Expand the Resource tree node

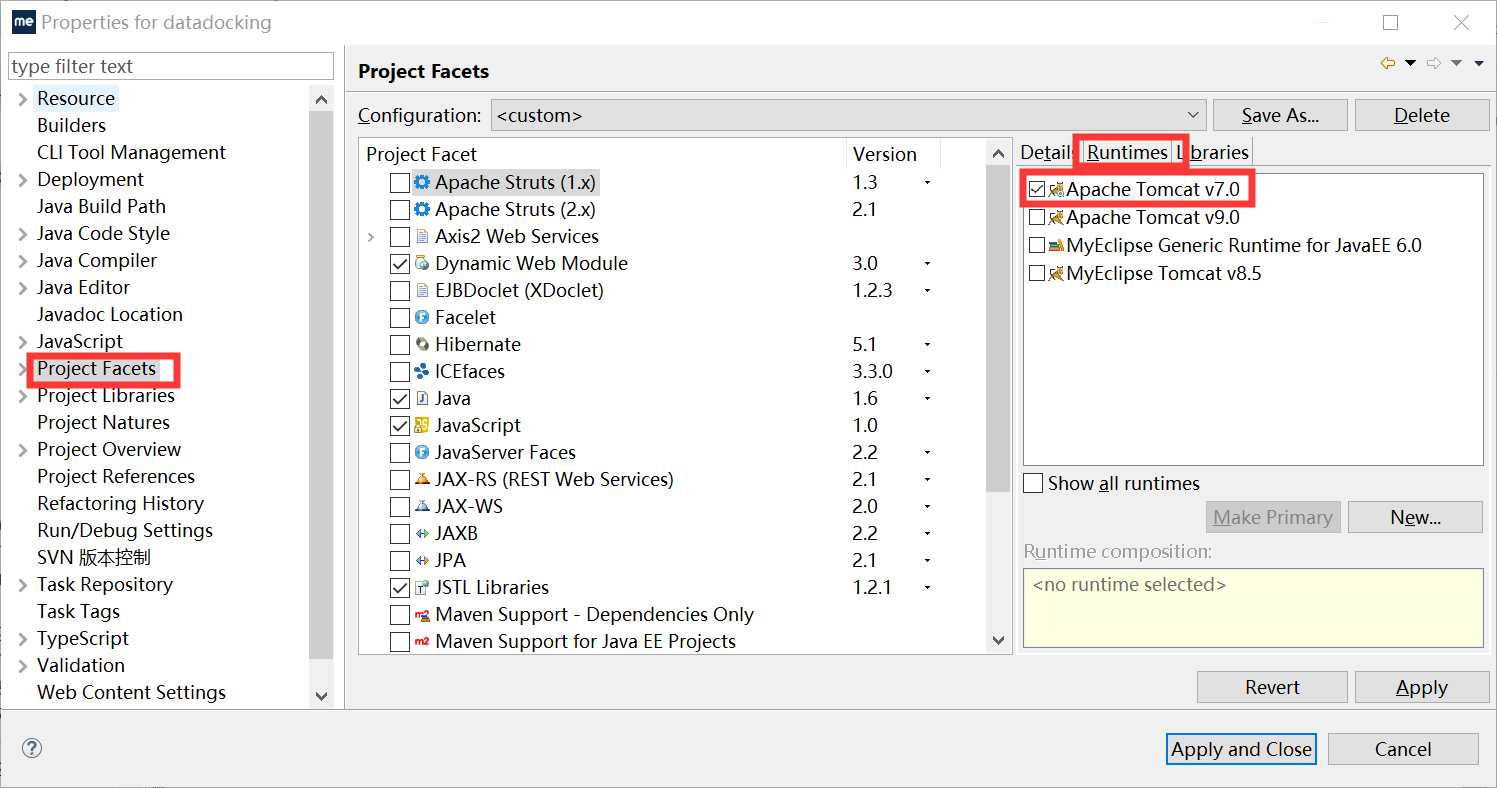(x=23, y=98)
